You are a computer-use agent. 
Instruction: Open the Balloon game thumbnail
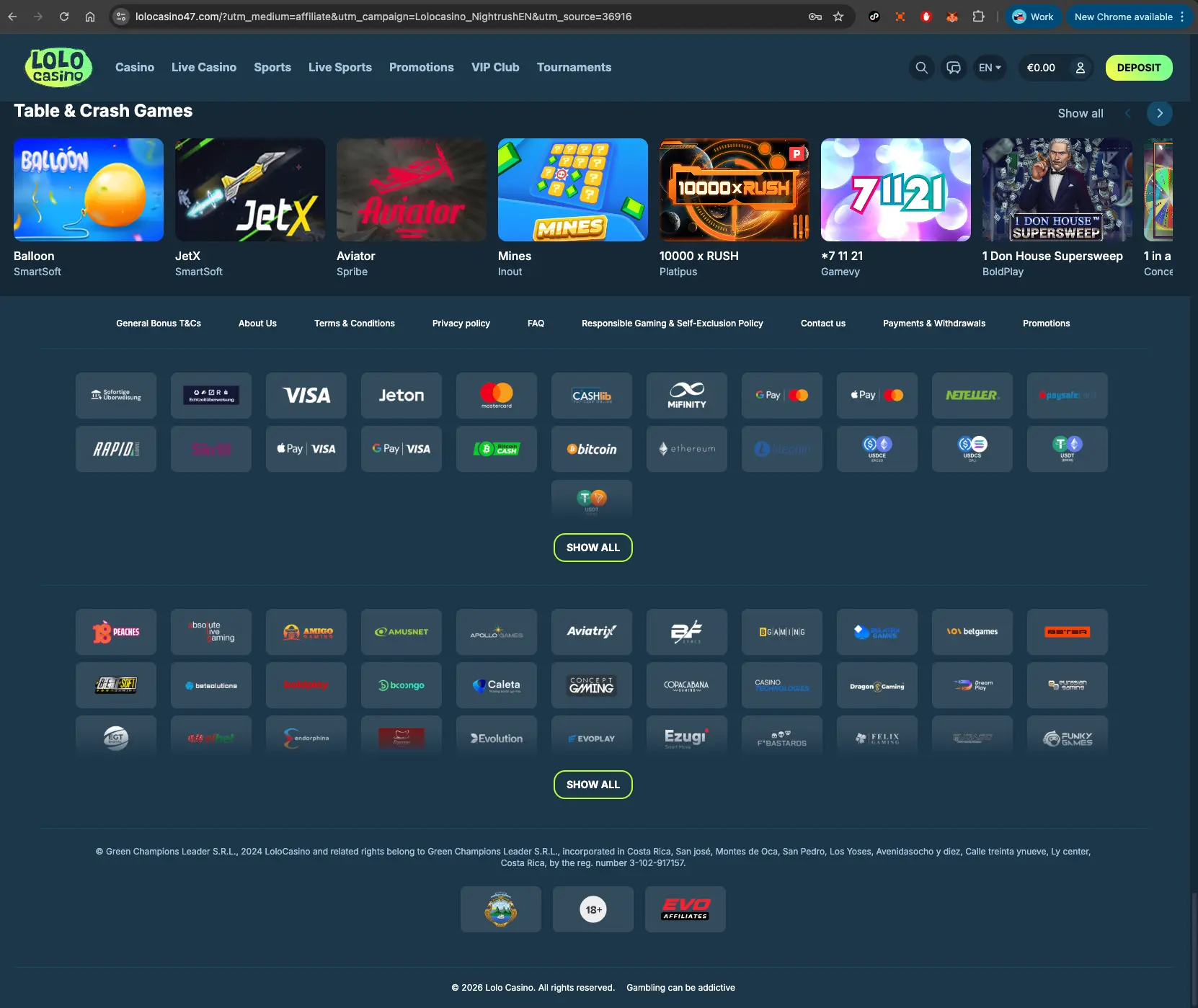[89, 189]
